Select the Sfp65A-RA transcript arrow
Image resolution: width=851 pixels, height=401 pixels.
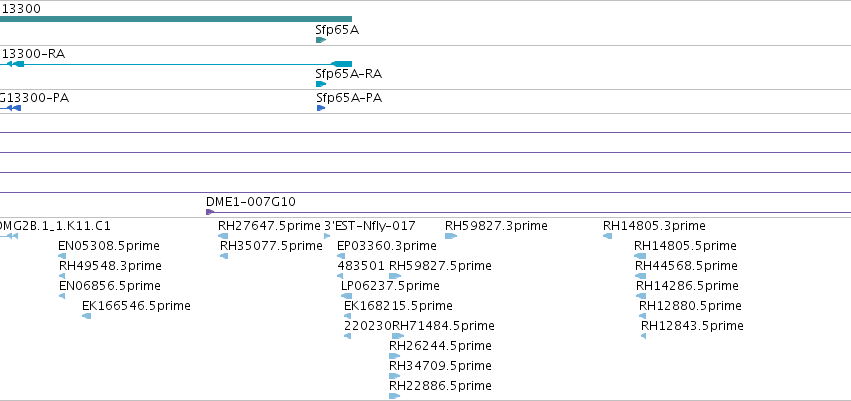[321, 84]
